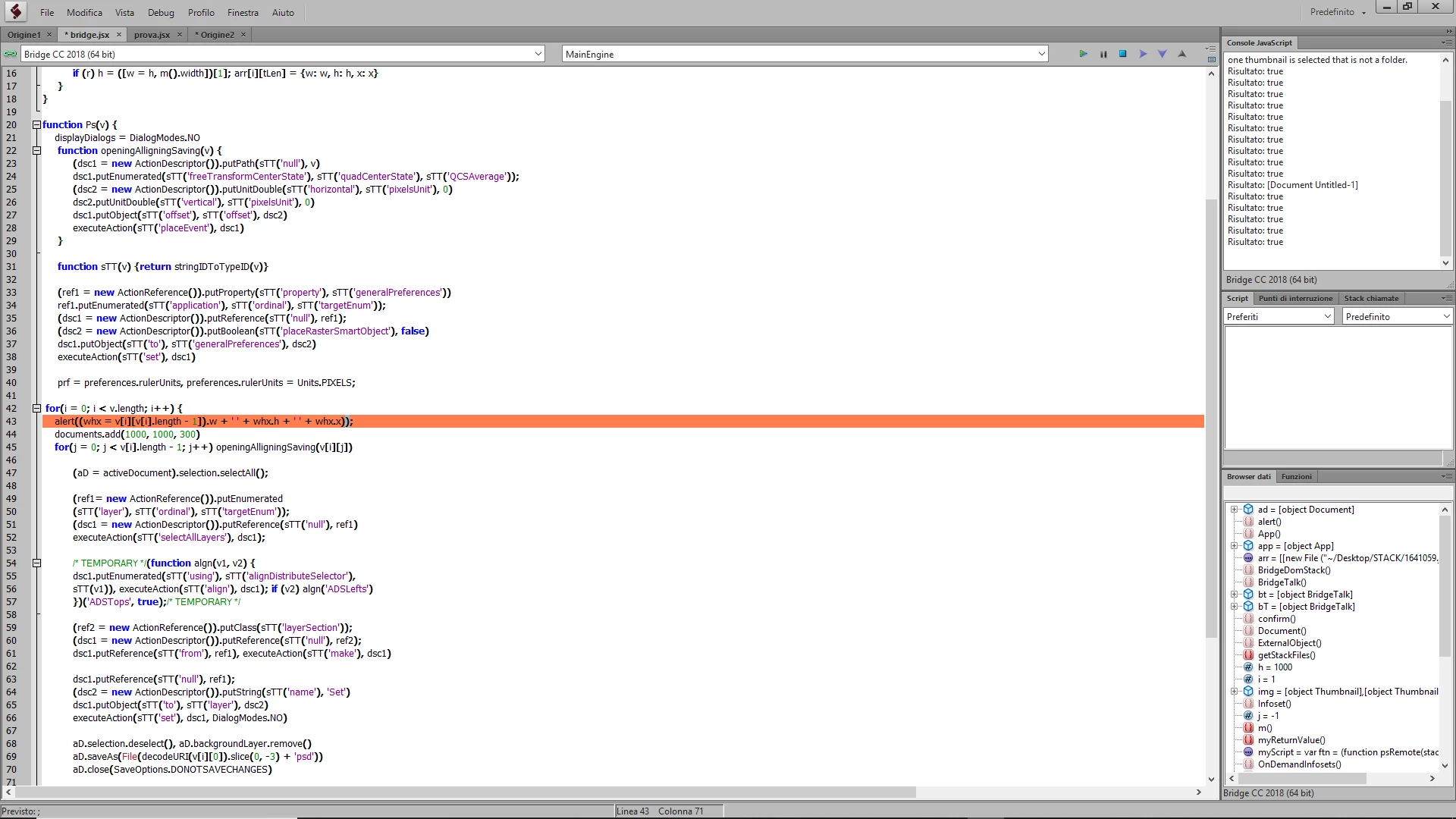Click the green Run script button
The height and width of the screenshot is (819, 1456).
pos(1083,54)
